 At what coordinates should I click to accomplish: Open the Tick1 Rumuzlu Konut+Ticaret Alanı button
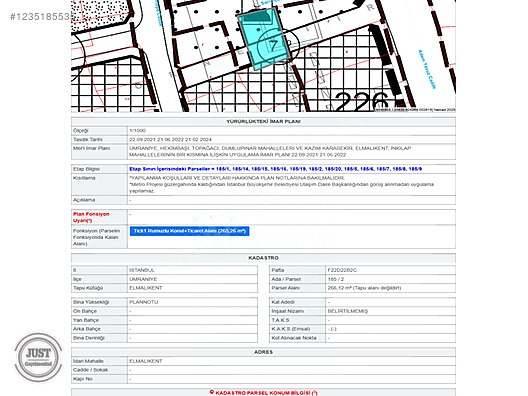click(190, 231)
